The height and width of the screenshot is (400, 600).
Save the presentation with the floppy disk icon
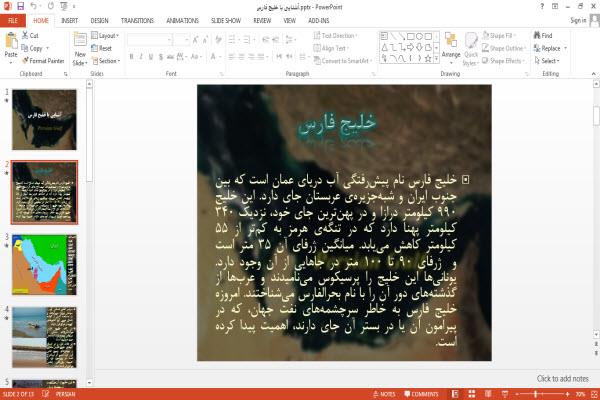pyautogui.click(x=20, y=6)
